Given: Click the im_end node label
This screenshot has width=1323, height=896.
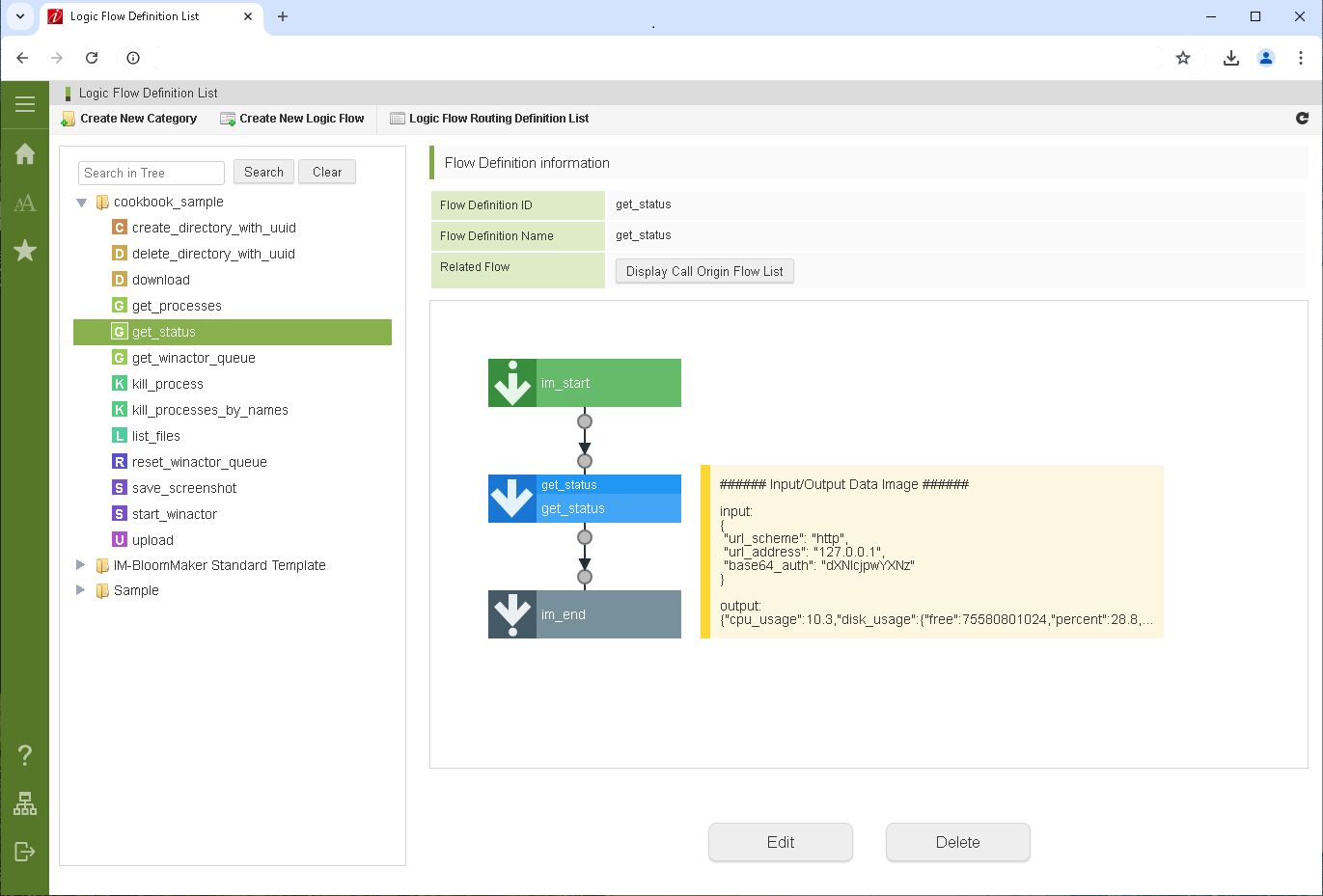Looking at the screenshot, I should click(x=564, y=614).
